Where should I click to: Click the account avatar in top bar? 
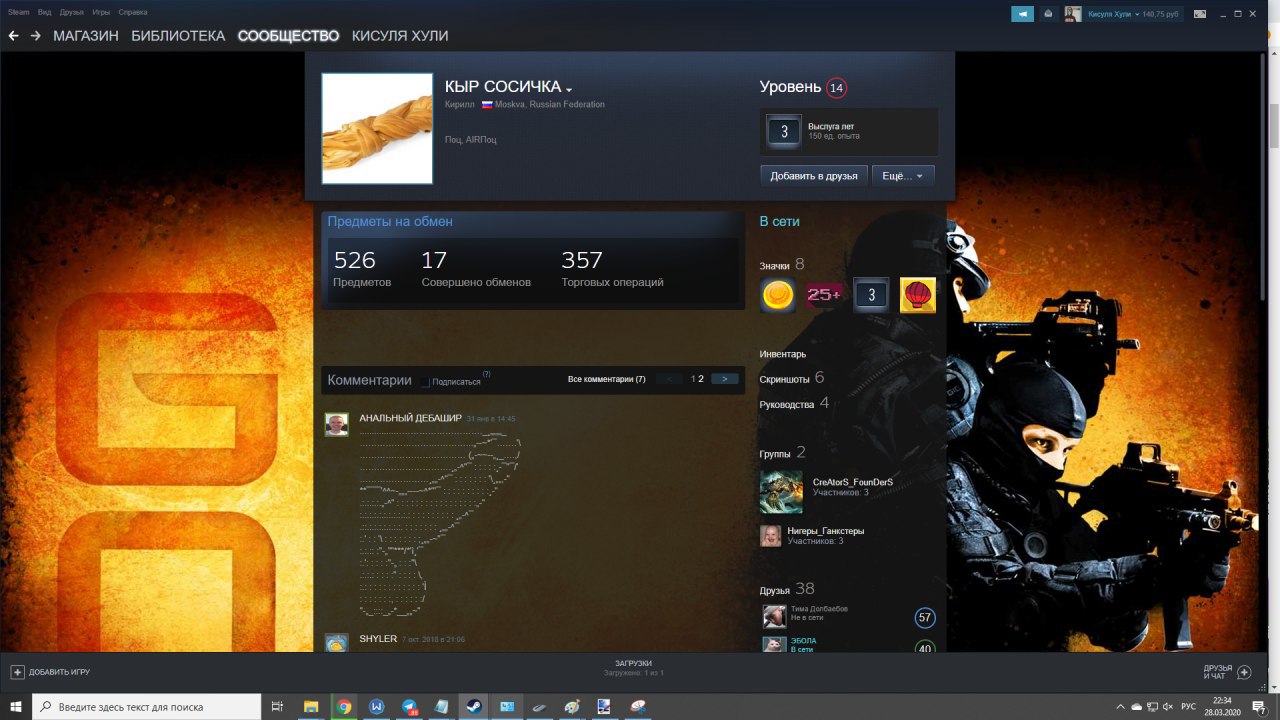[1072, 14]
